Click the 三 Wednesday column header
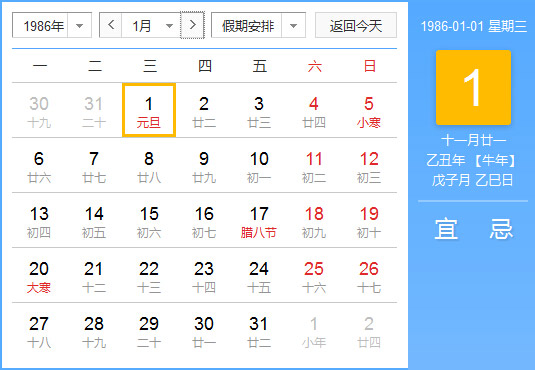The width and height of the screenshot is (535, 370). point(150,66)
